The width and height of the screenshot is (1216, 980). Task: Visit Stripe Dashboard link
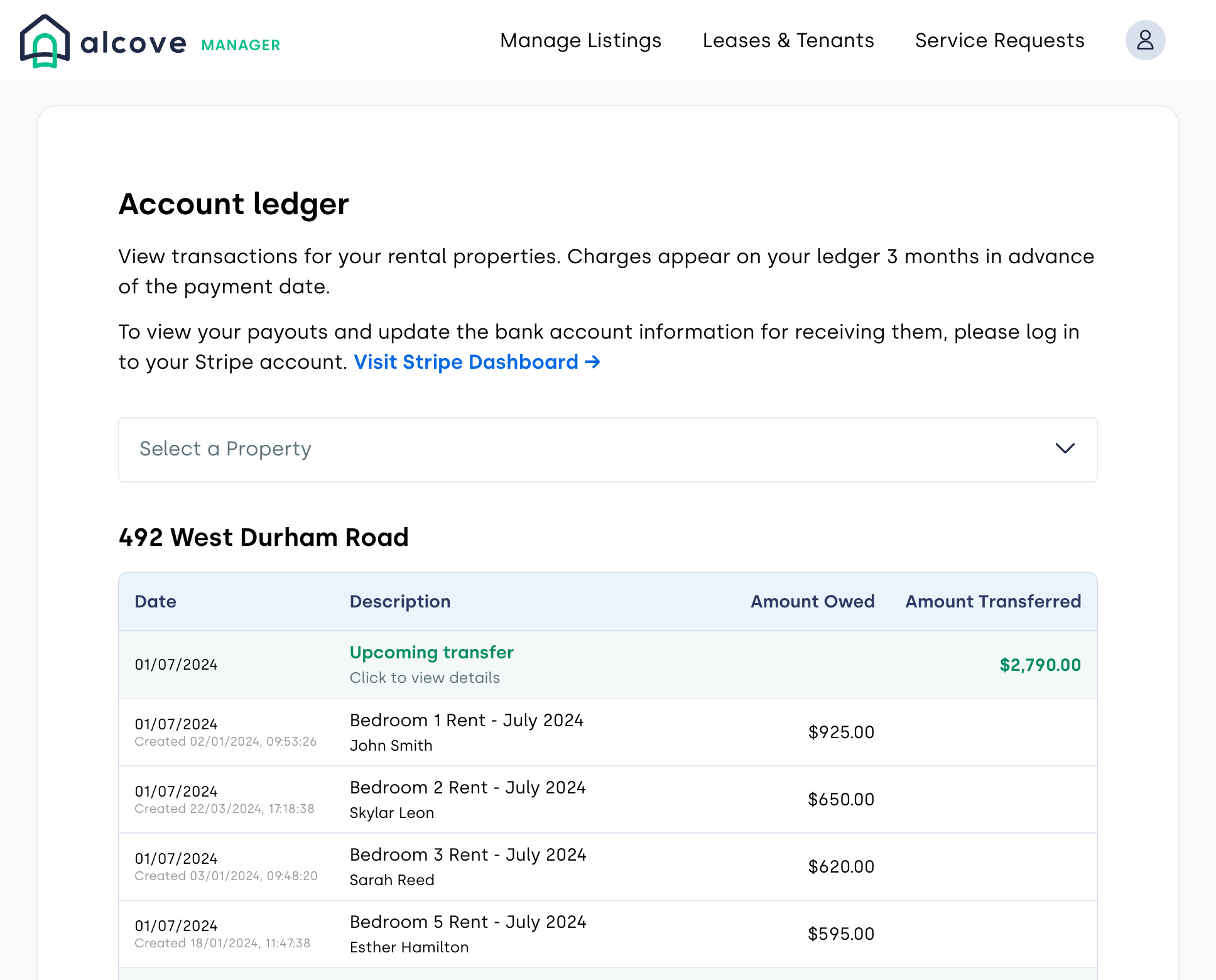point(465,362)
